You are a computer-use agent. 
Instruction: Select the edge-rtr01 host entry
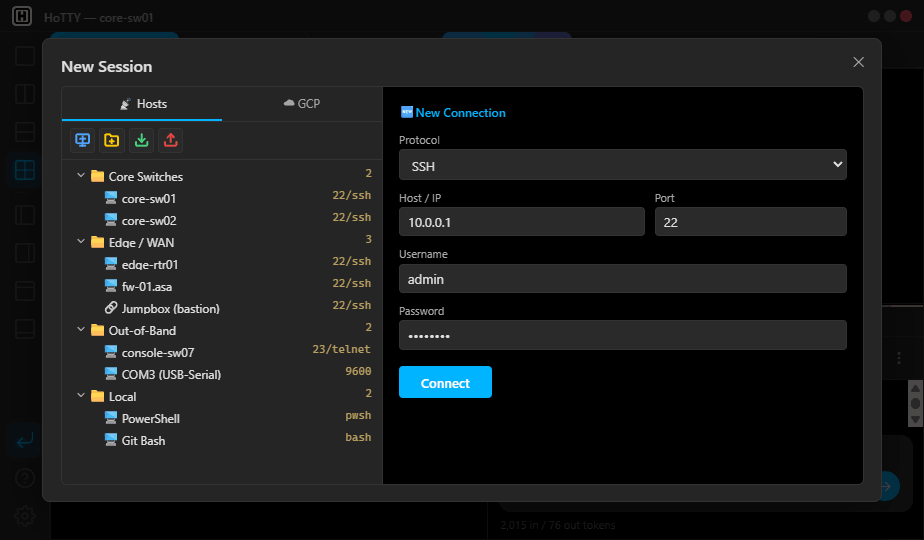coord(222,264)
